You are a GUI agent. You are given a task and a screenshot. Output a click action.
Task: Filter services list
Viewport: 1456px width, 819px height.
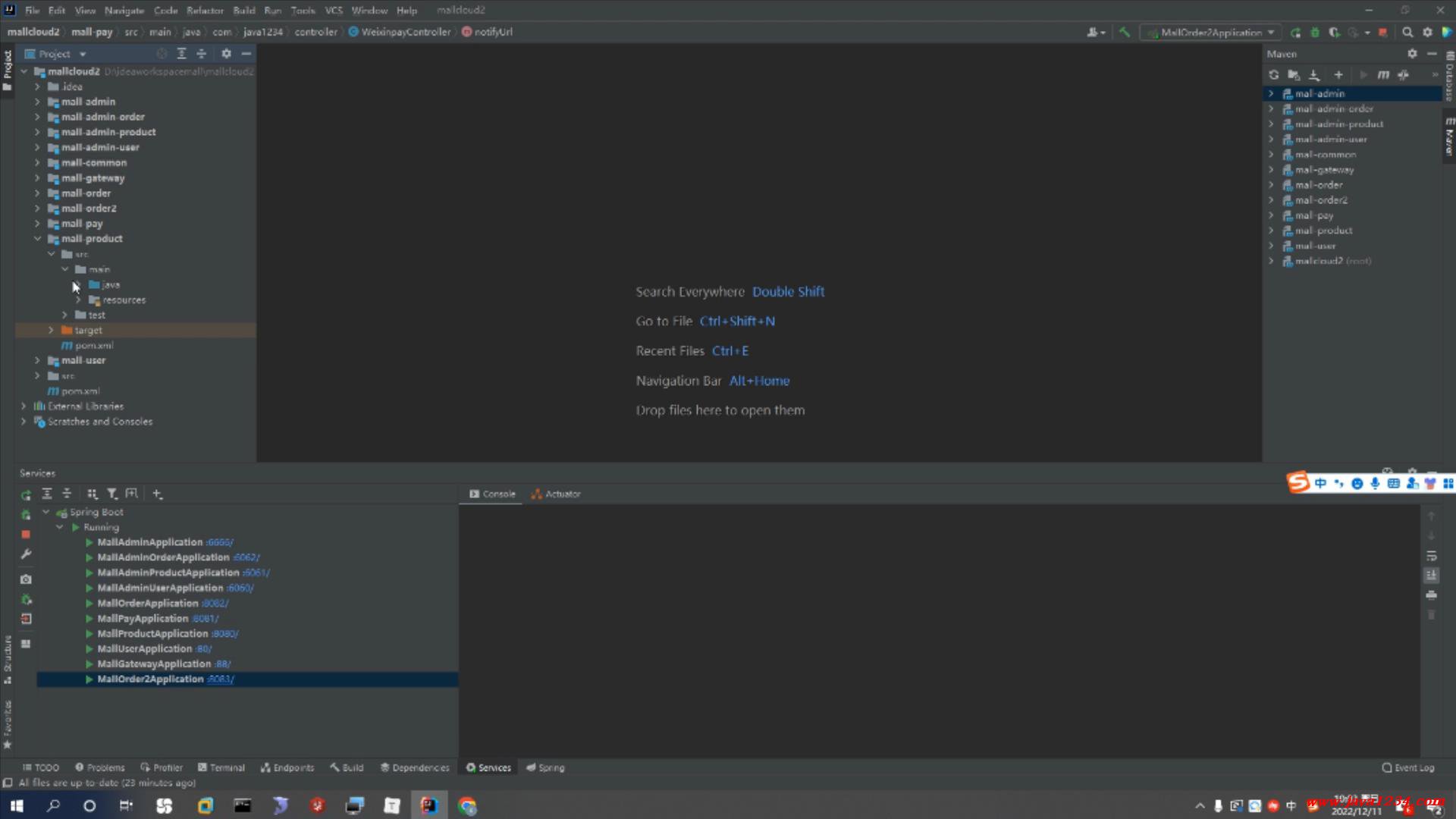pyautogui.click(x=111, y=494)
